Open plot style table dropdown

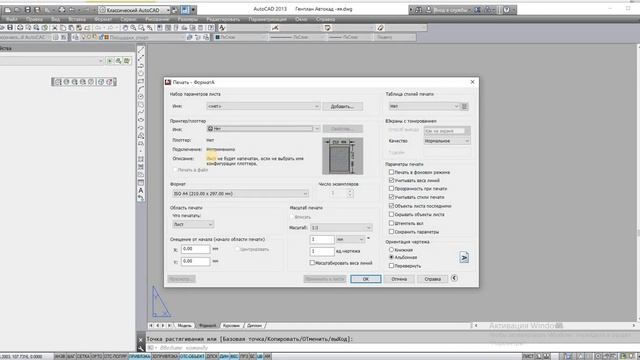pyautogui.click(x=424, y=106)
